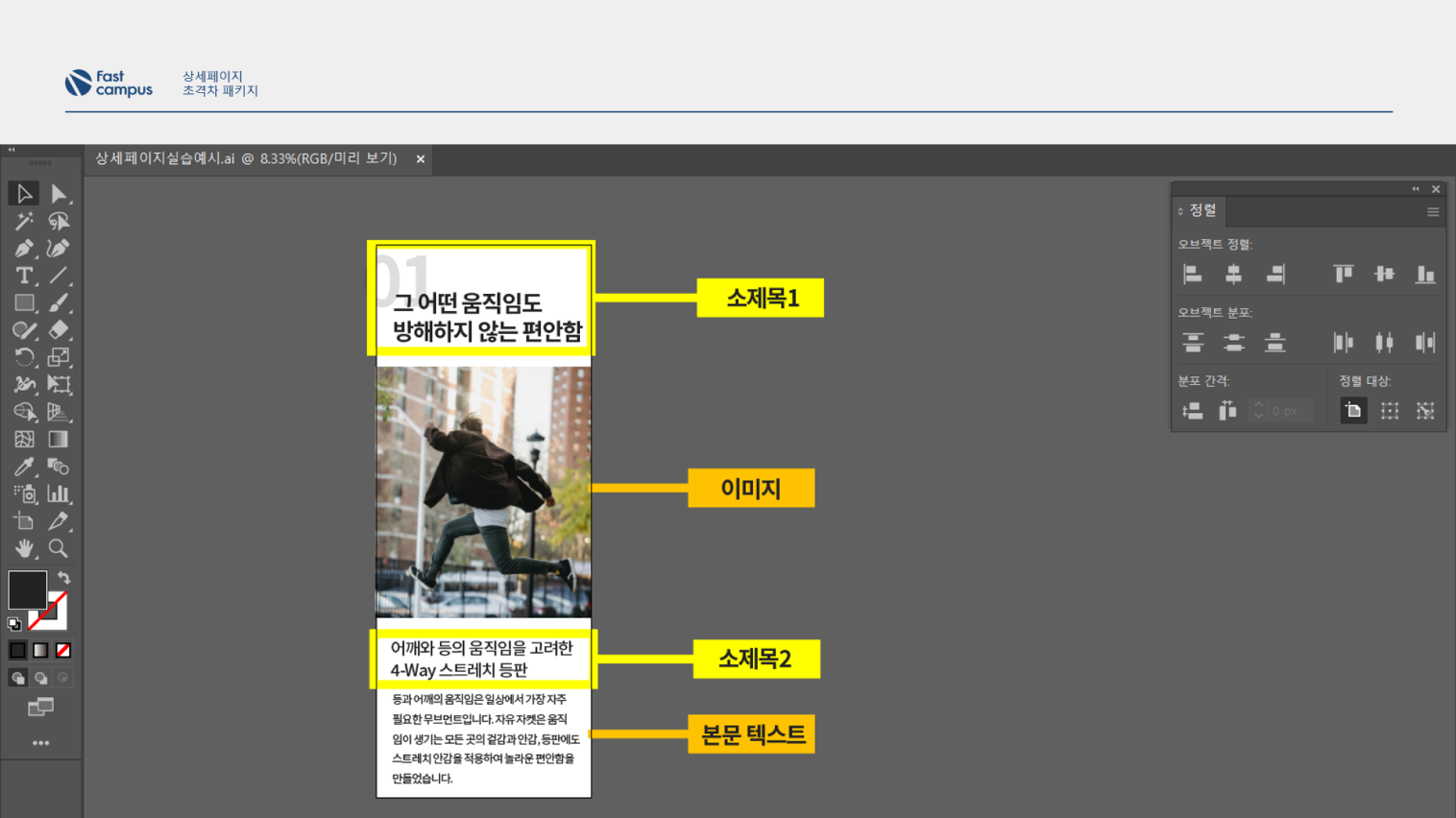
Task: Click spacing value stepper arrows
Action: coord(1258,411)
